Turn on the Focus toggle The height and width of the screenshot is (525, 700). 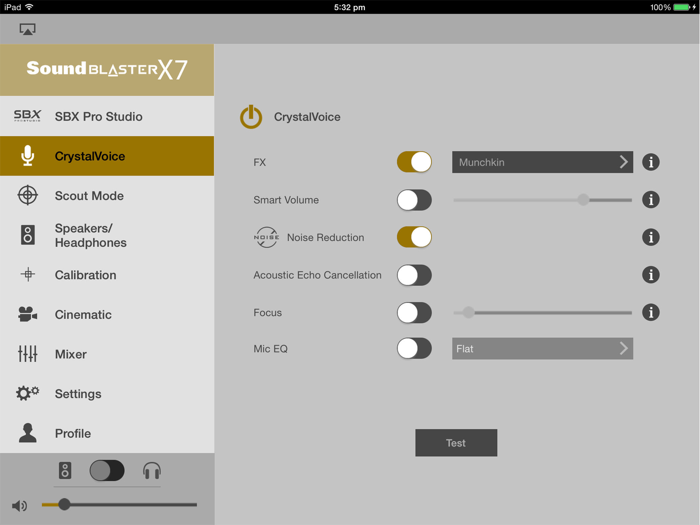click(414, 312)
